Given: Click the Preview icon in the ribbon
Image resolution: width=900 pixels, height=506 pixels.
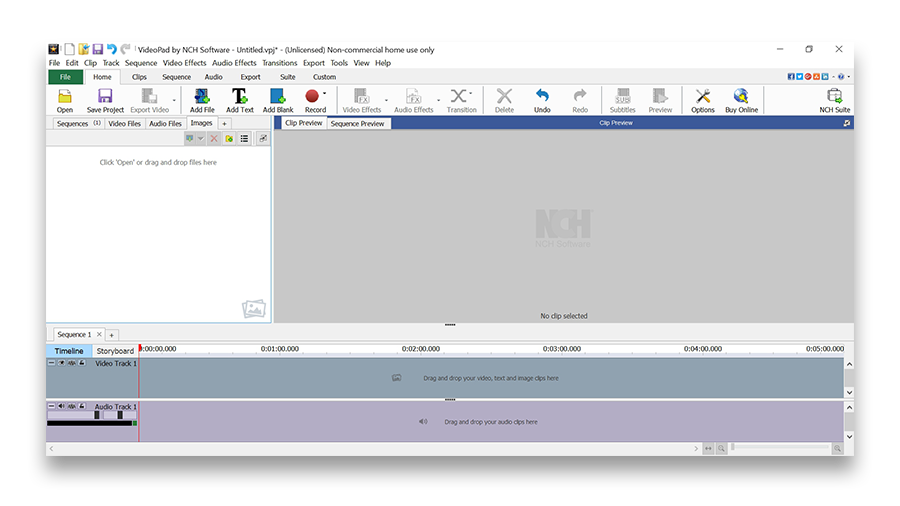Looking at the screenshot, I should pyautogui.click(x=660, y=96).
